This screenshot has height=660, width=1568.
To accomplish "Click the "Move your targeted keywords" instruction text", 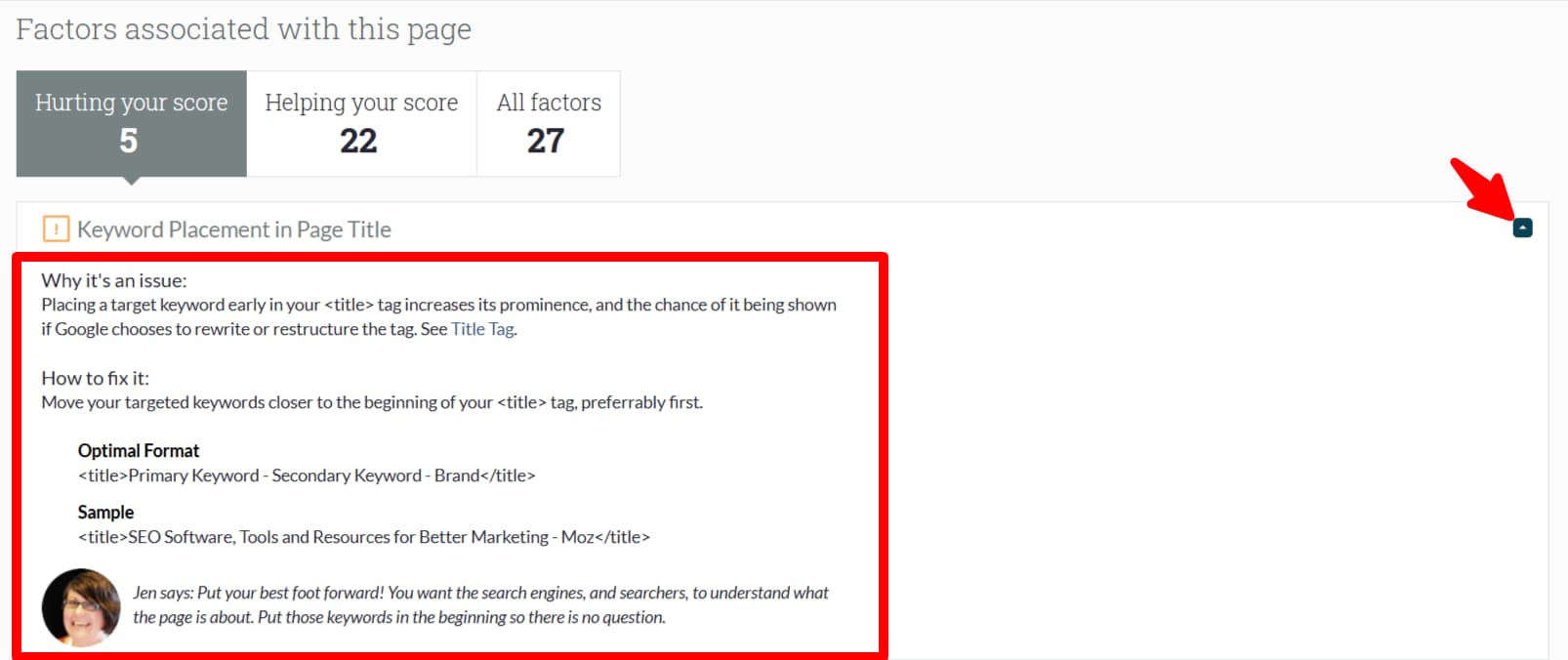I will tap(372, 402).
